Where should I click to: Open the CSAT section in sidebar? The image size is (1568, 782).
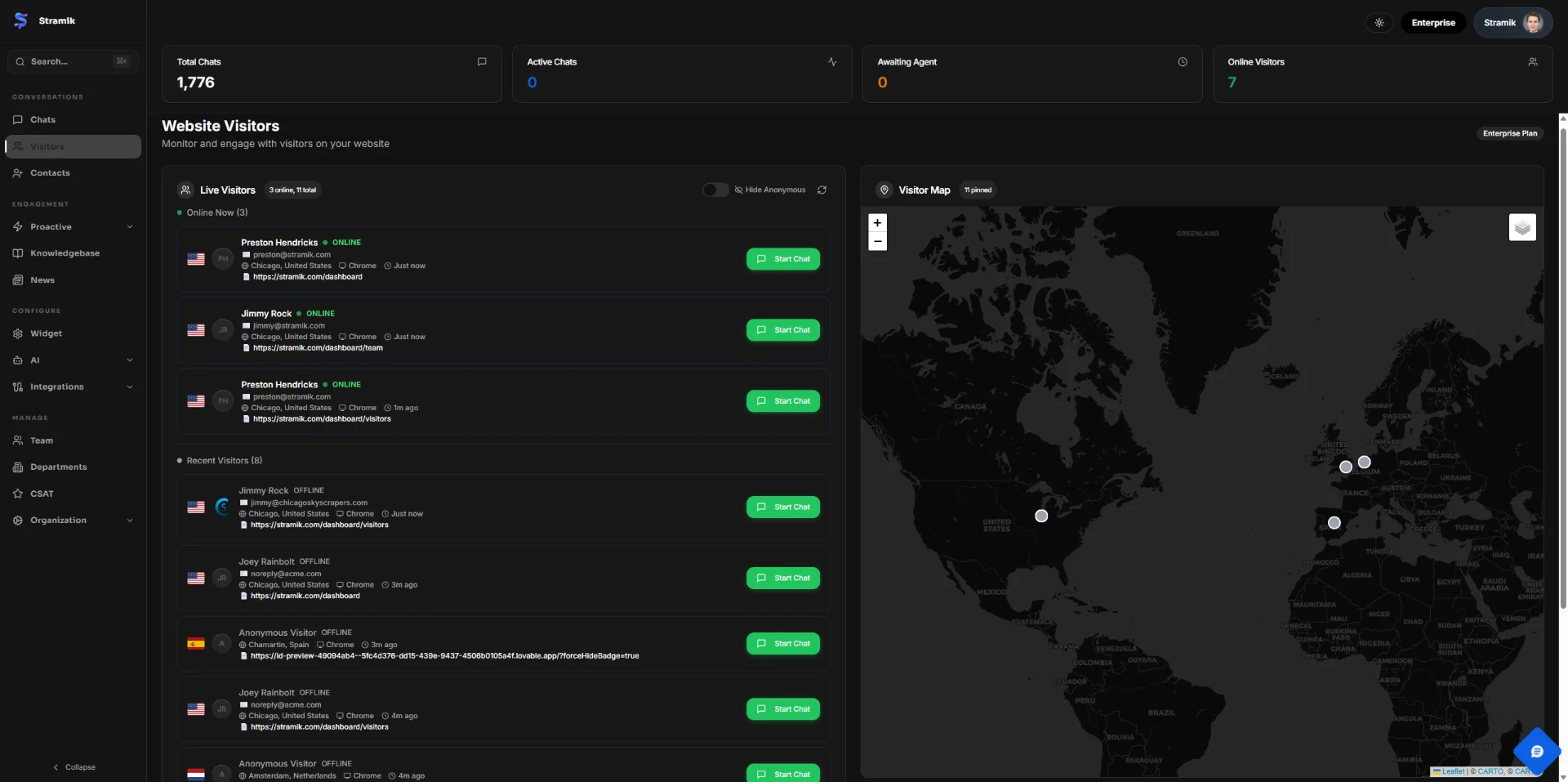(42, 494)
